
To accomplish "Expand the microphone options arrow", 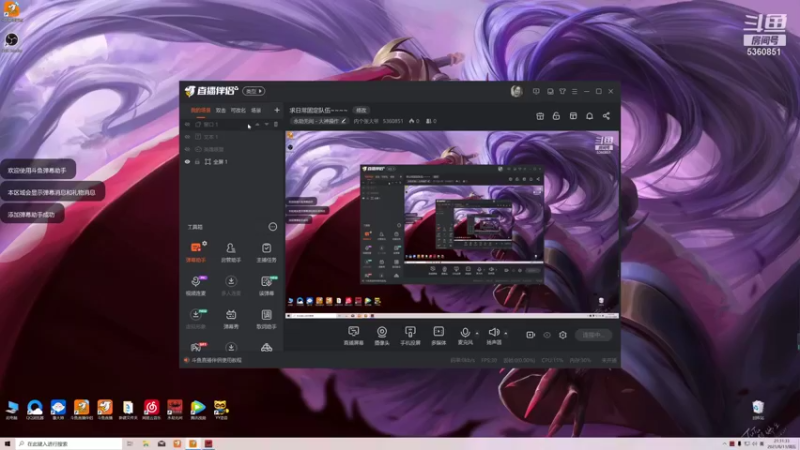I will [x=477, y=333].
